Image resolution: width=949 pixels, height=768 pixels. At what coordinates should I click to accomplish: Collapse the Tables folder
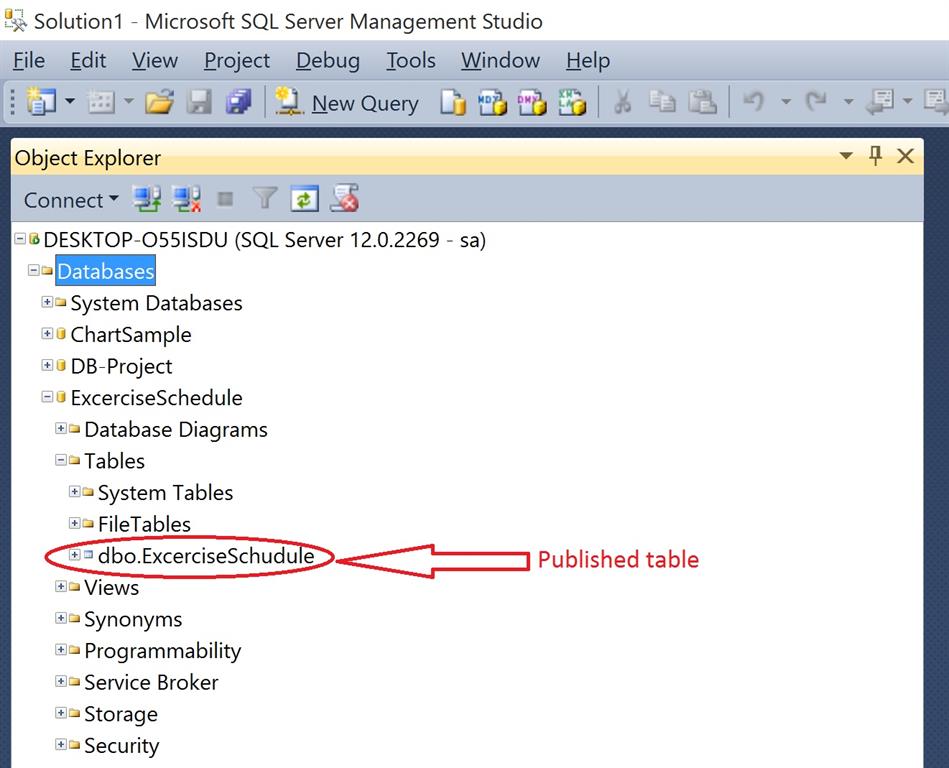coord(61,459)
